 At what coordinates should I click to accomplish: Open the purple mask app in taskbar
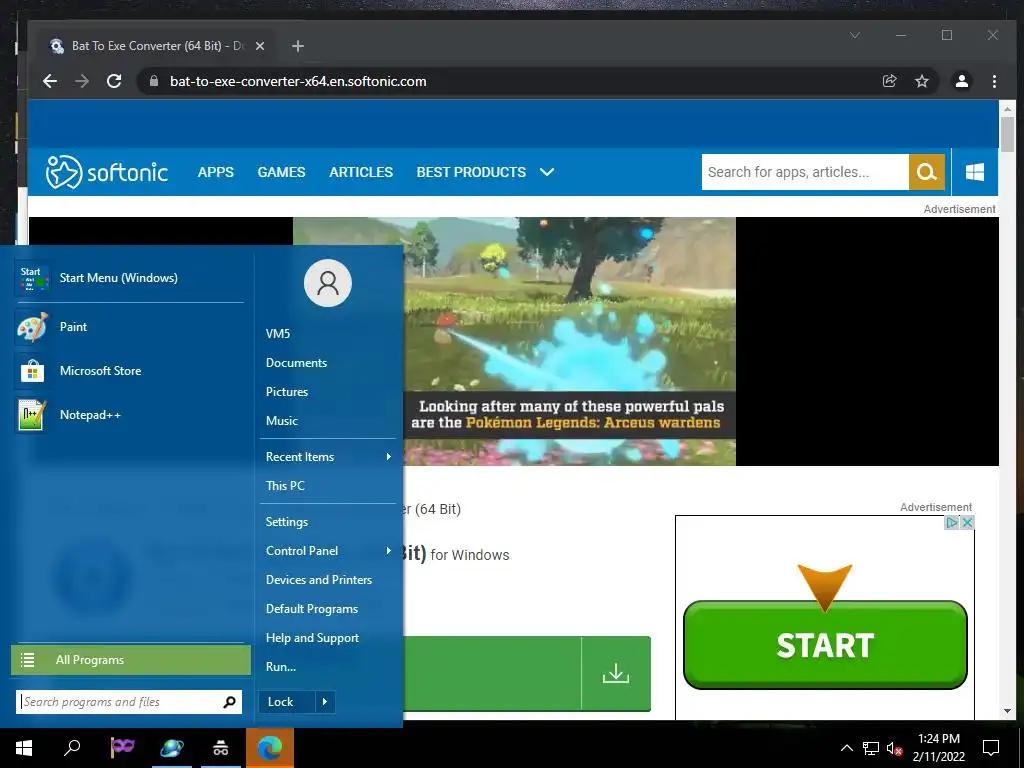click(x=122, y=746)
